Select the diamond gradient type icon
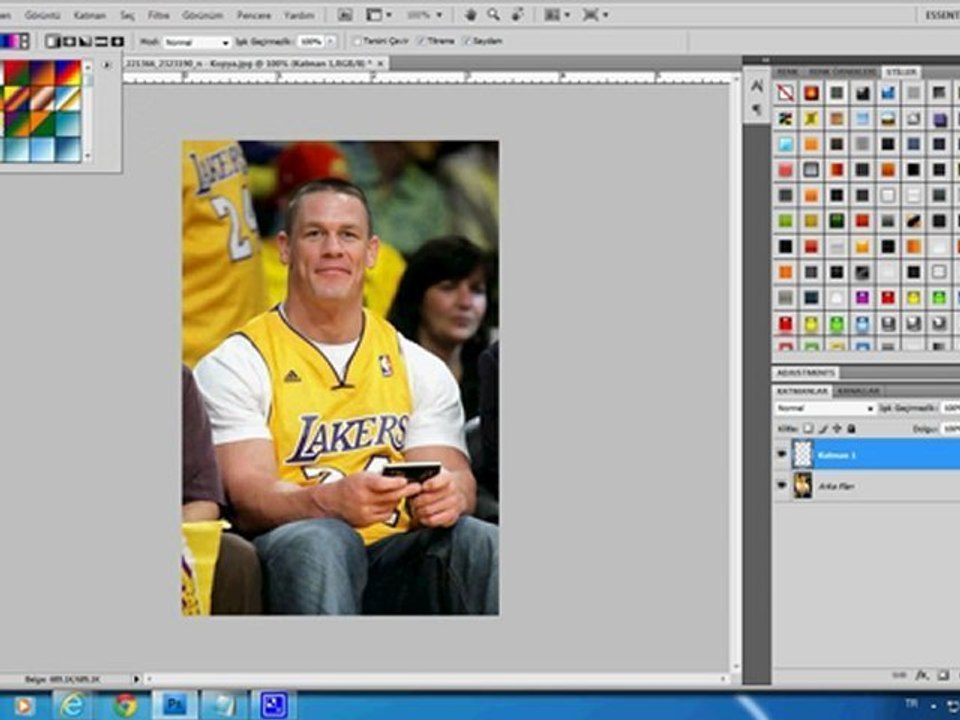960x720 pixels. pyautogui.click(x=117, y=42)
